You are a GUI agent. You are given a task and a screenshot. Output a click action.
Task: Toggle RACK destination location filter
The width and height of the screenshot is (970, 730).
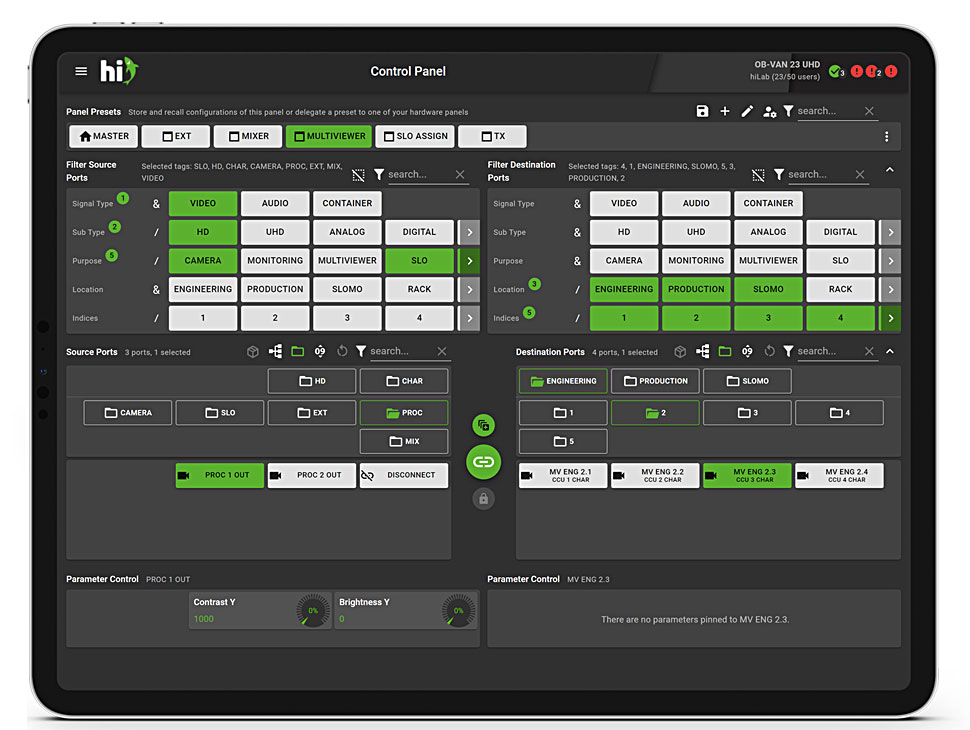(x=840, y=289)
